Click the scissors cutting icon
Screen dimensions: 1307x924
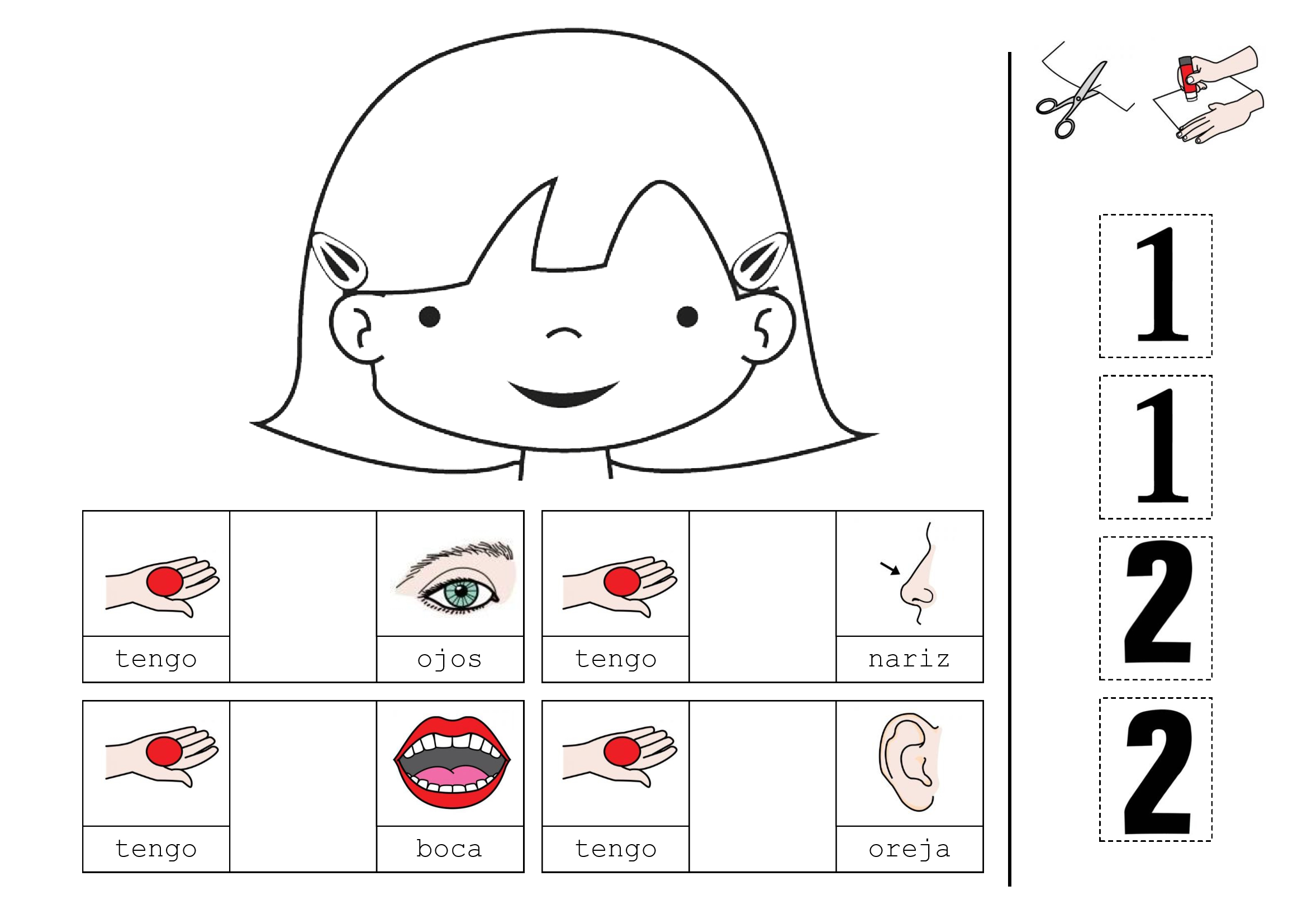tap(1085, 90)
